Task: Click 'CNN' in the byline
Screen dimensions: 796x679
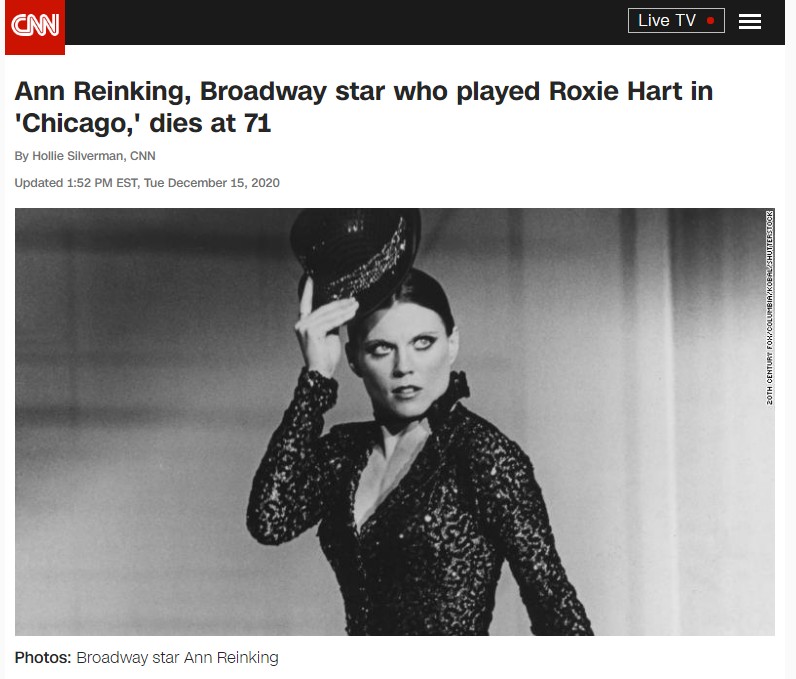Action: 143,156
